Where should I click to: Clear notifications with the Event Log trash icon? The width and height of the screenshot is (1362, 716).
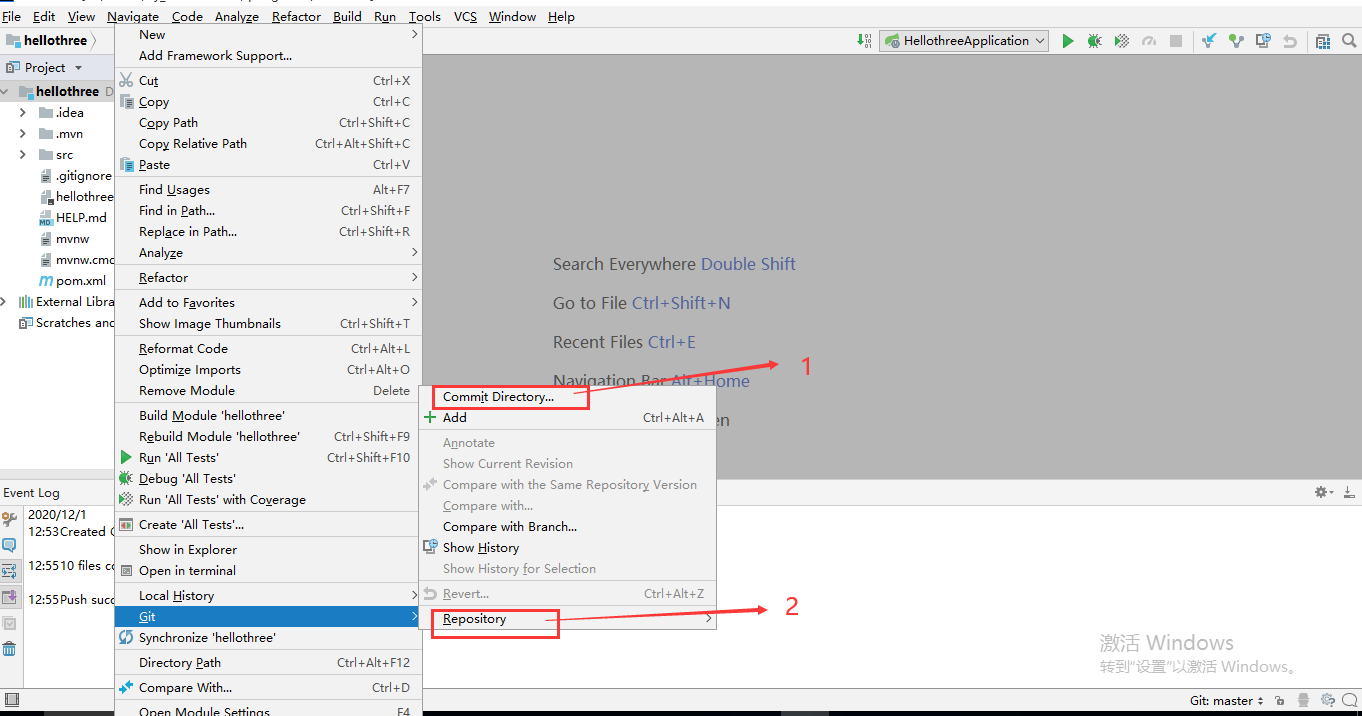(9, 648)
